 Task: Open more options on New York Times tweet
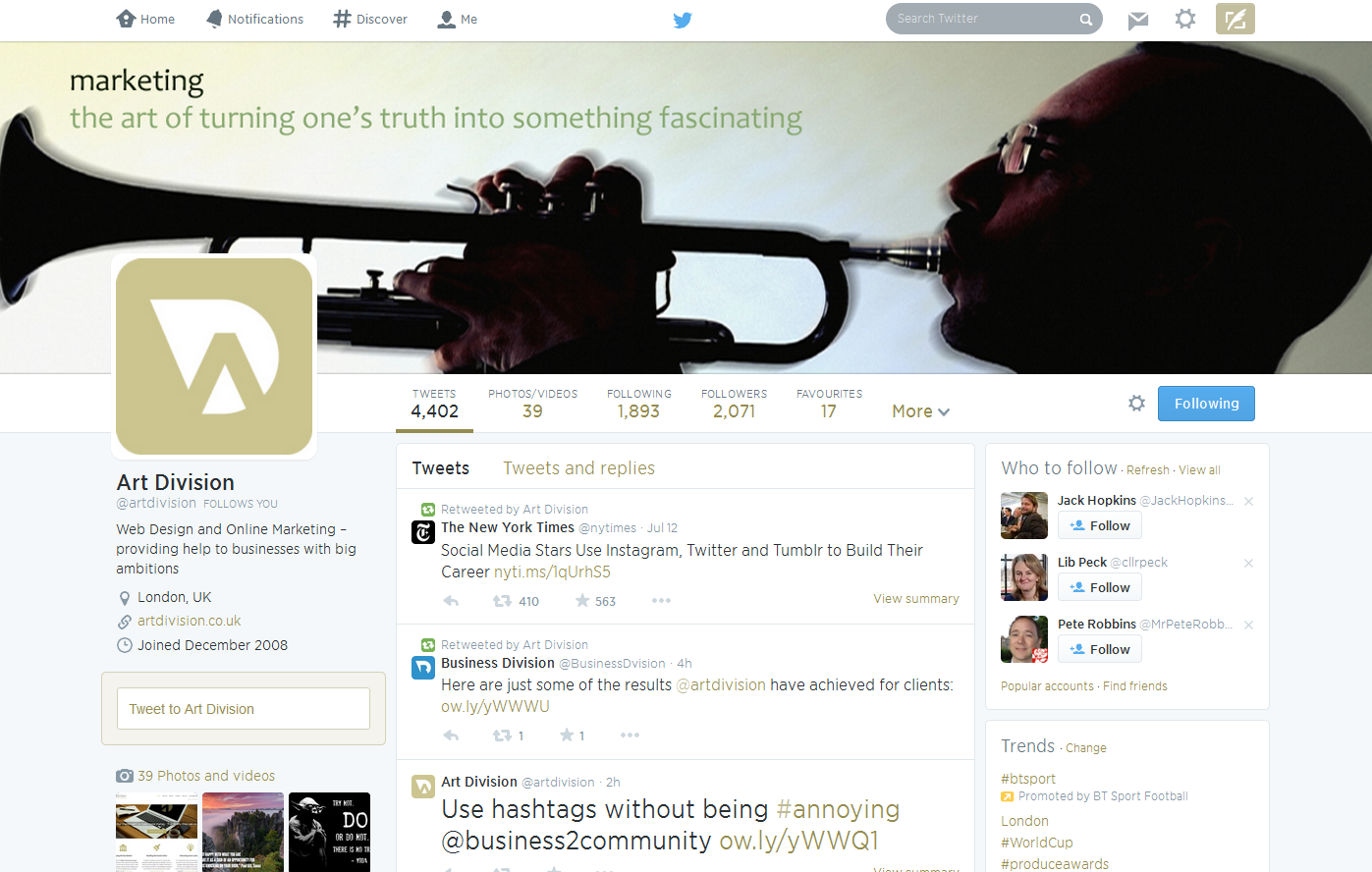click(661, 600)
